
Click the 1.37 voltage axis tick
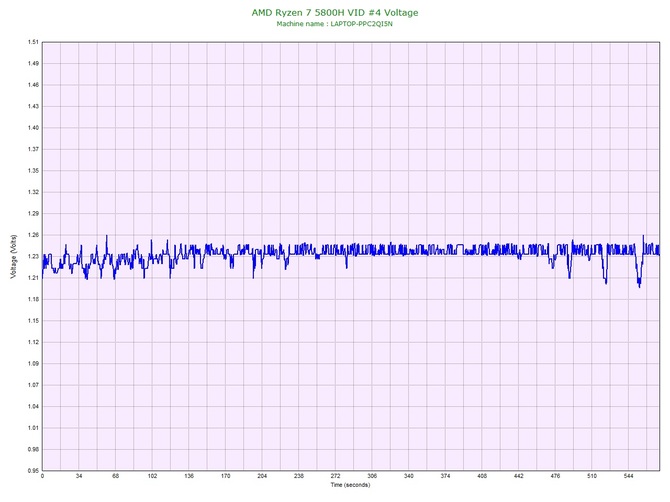(33, 149)
